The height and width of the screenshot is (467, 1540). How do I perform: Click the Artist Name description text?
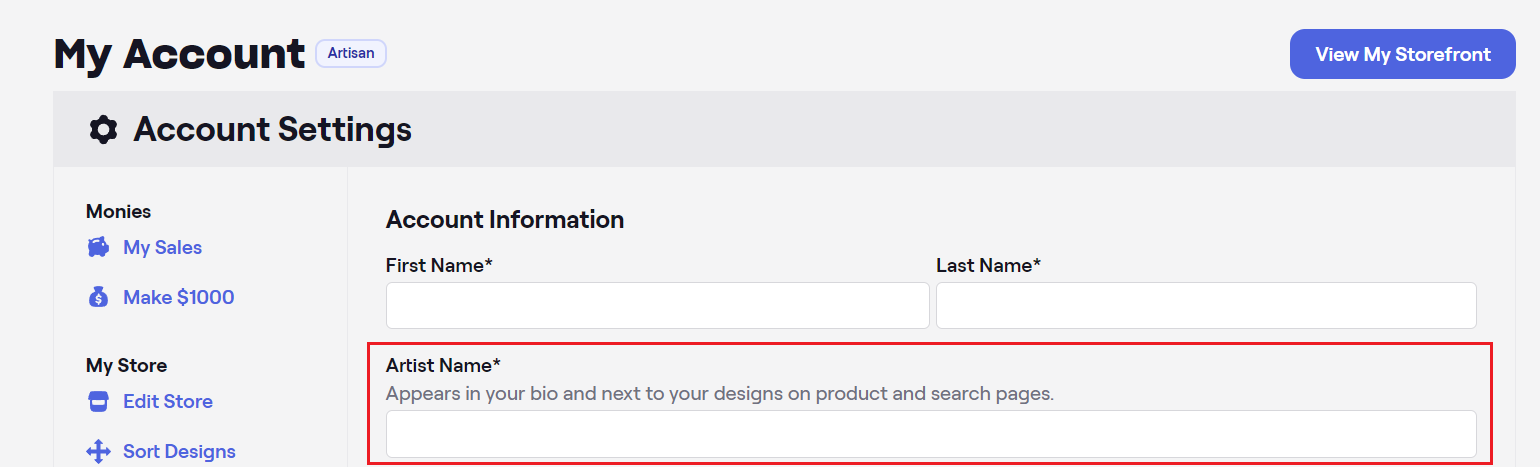720,394
